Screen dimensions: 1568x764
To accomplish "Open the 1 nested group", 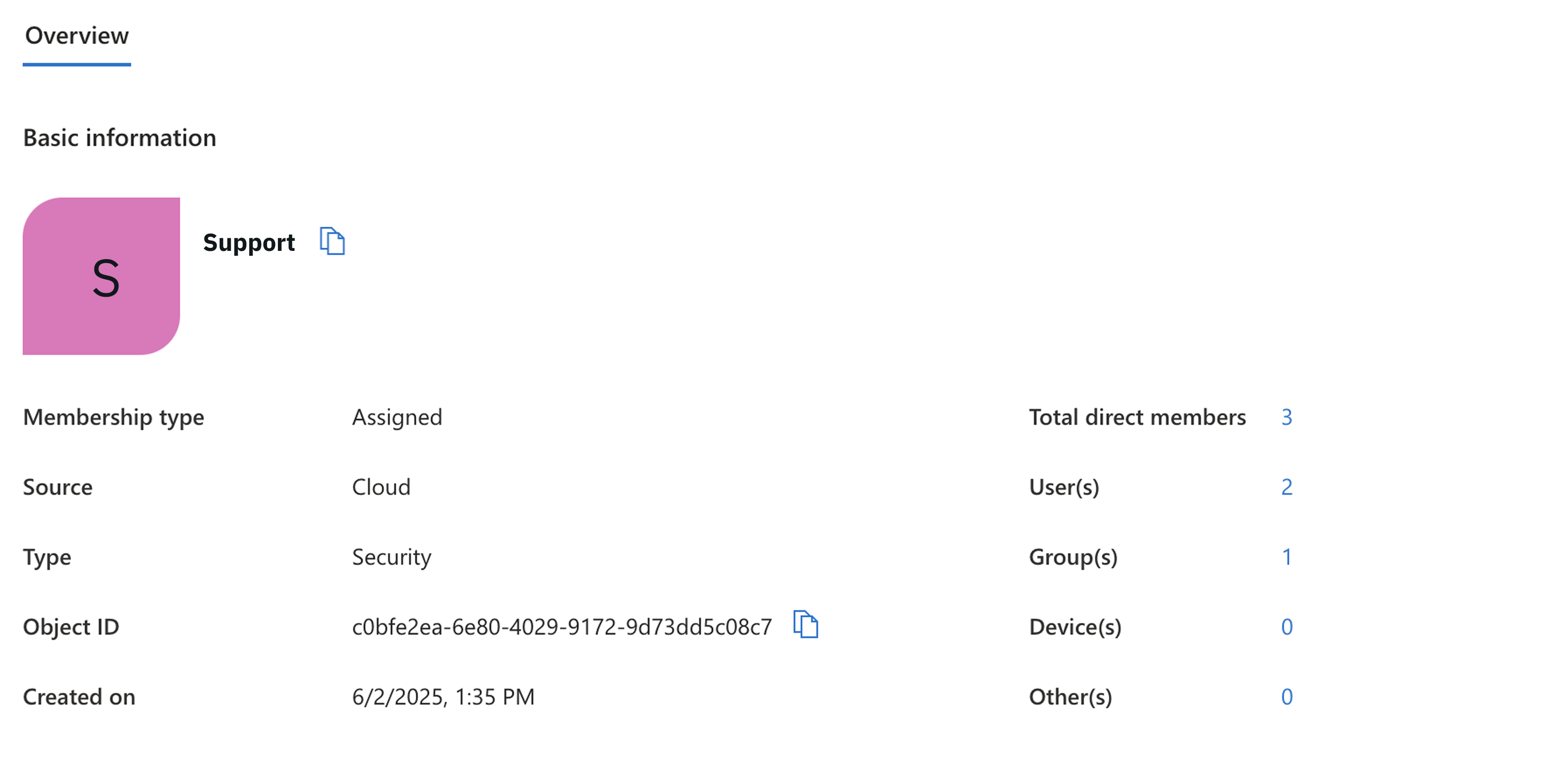I will (x=1286, y=556).
